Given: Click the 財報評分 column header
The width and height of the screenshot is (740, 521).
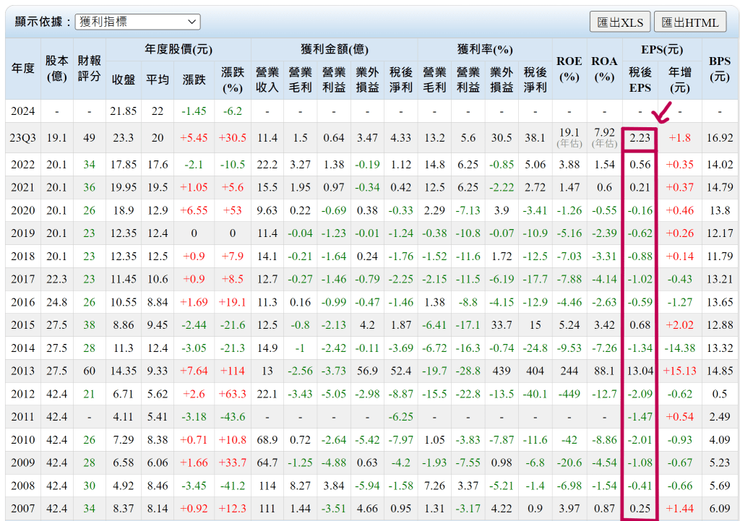Looking at the screenshot, I should coord(90,68).
